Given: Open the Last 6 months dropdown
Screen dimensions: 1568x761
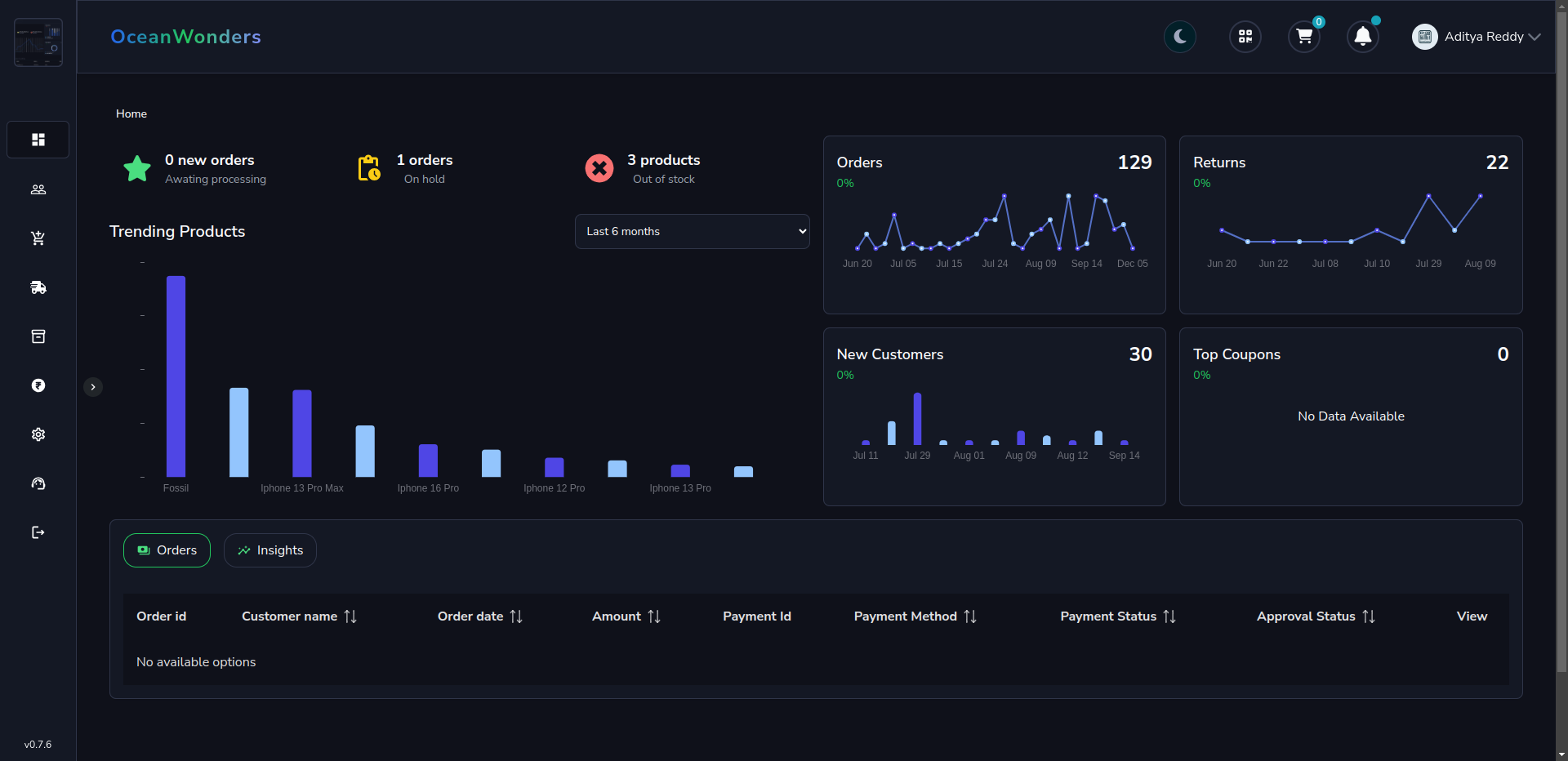Looking at the screenshot, I should point(692,232).
